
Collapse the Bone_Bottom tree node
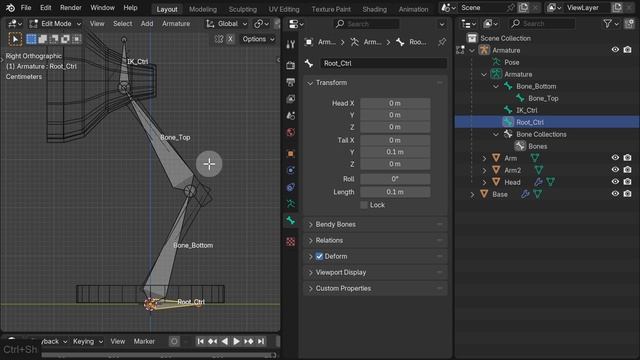[x=496, y=87]
